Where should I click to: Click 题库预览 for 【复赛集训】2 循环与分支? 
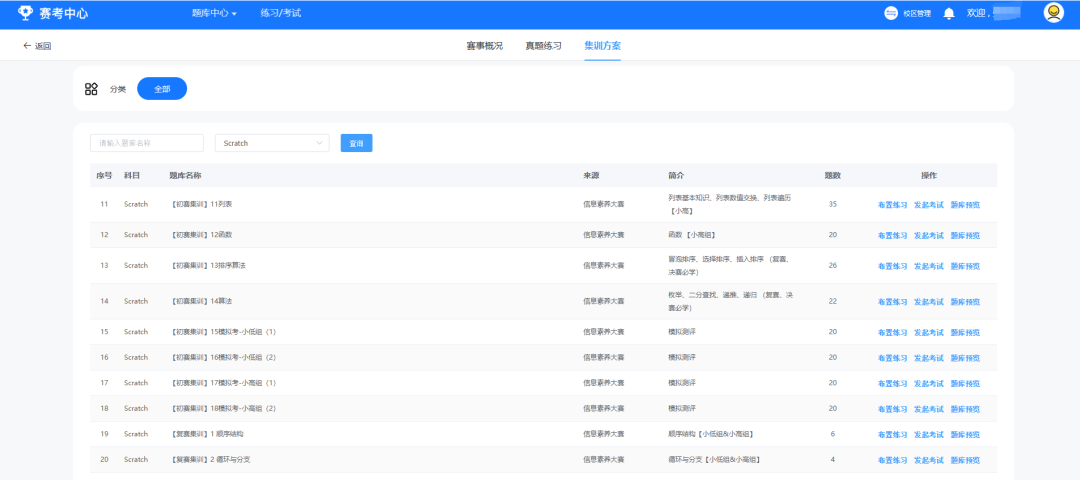965,460
